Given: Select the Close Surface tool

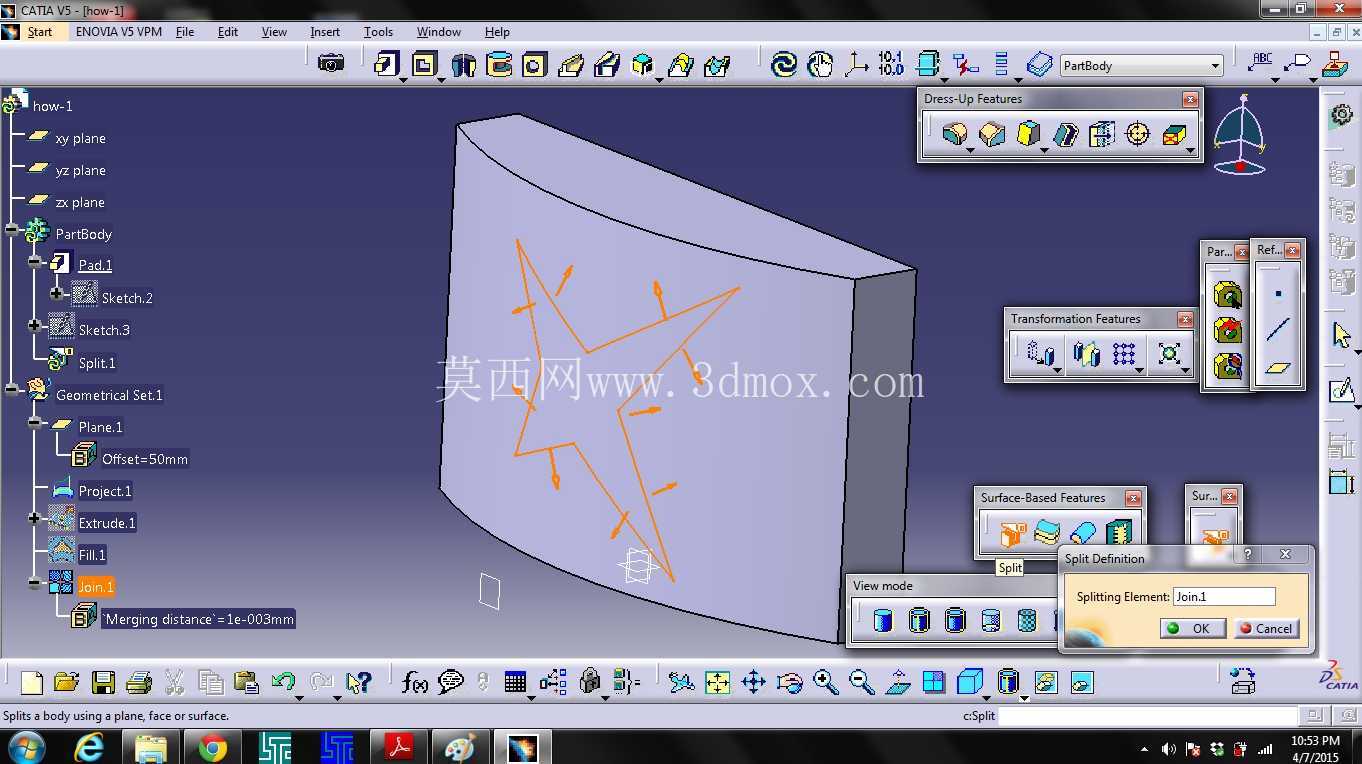Looking at the screenshot, I should [1083, 533].
